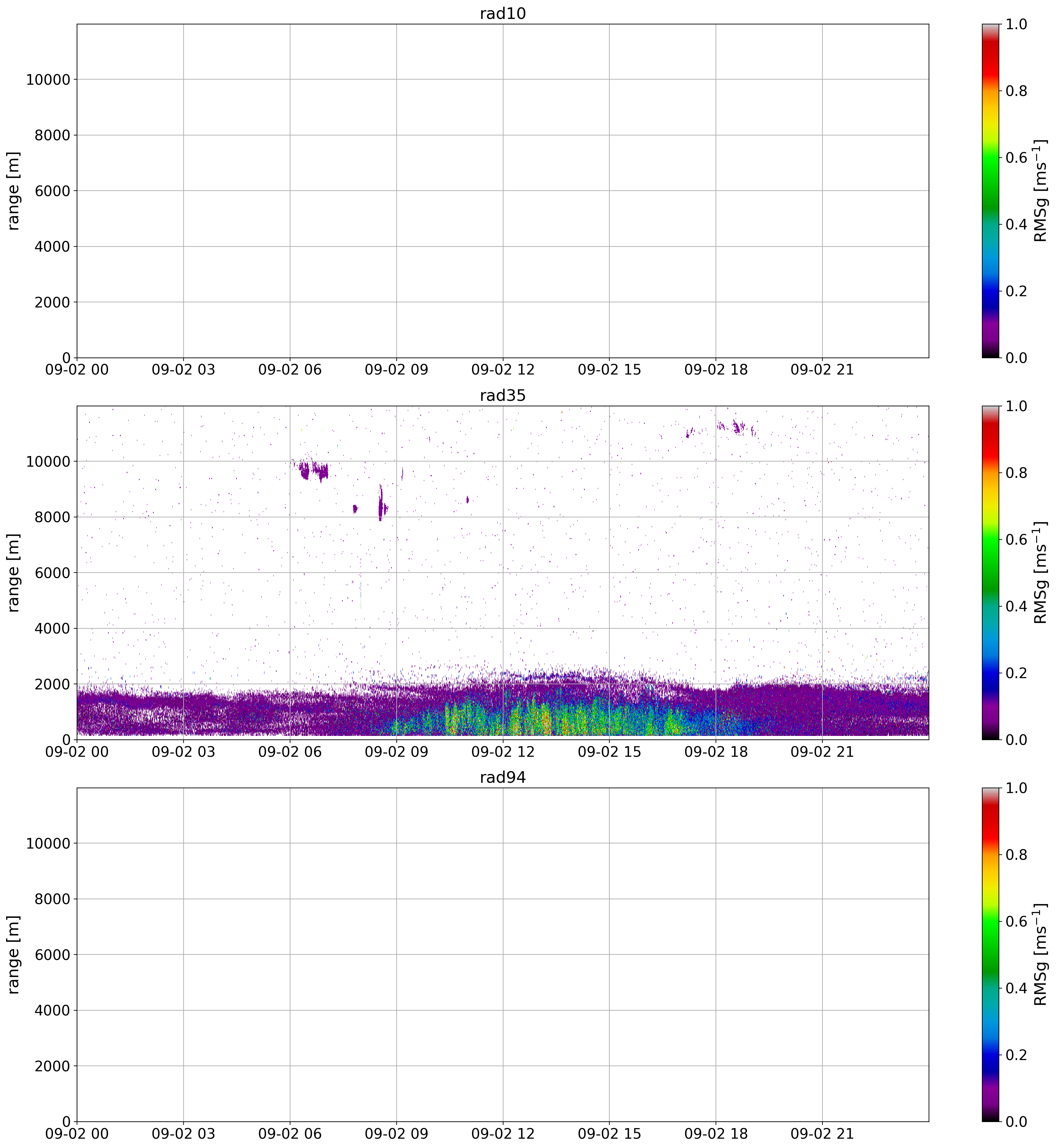Click the top colorbar at value 0.8
1057x1148 pixels.
(990, 91)
